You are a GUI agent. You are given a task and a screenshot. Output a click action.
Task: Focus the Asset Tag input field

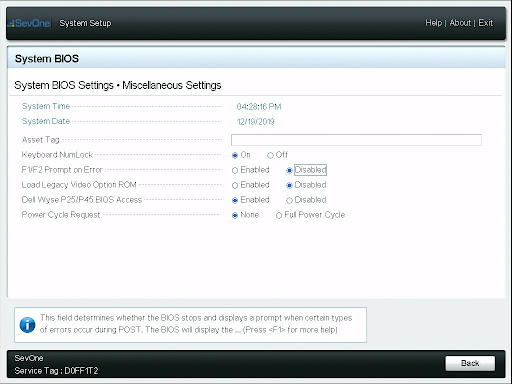tap(356, 140)
